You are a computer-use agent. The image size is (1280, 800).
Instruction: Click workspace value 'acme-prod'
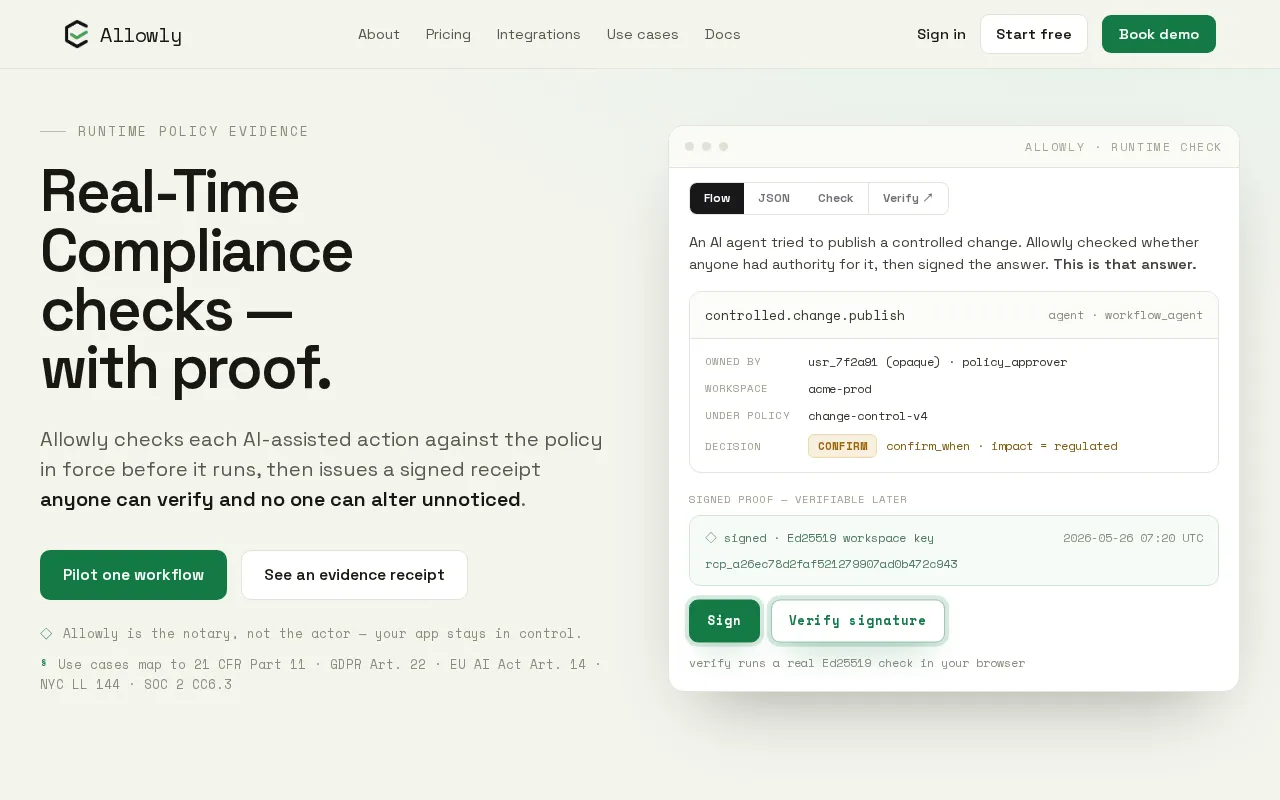[x=840, y=389]
